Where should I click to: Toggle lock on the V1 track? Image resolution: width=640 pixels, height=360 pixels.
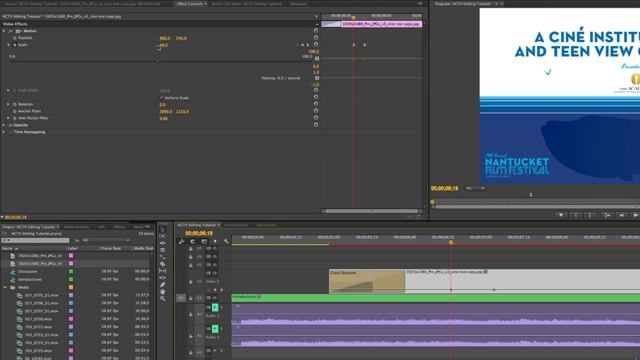pyautogui.click(x=191, y=298)
